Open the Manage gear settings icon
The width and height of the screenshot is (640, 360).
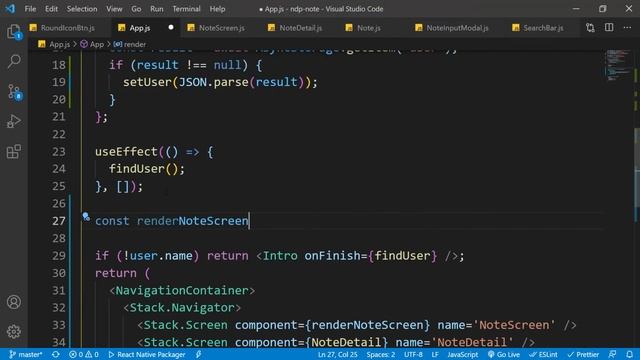pyautogui.click(x=14, y=331)
